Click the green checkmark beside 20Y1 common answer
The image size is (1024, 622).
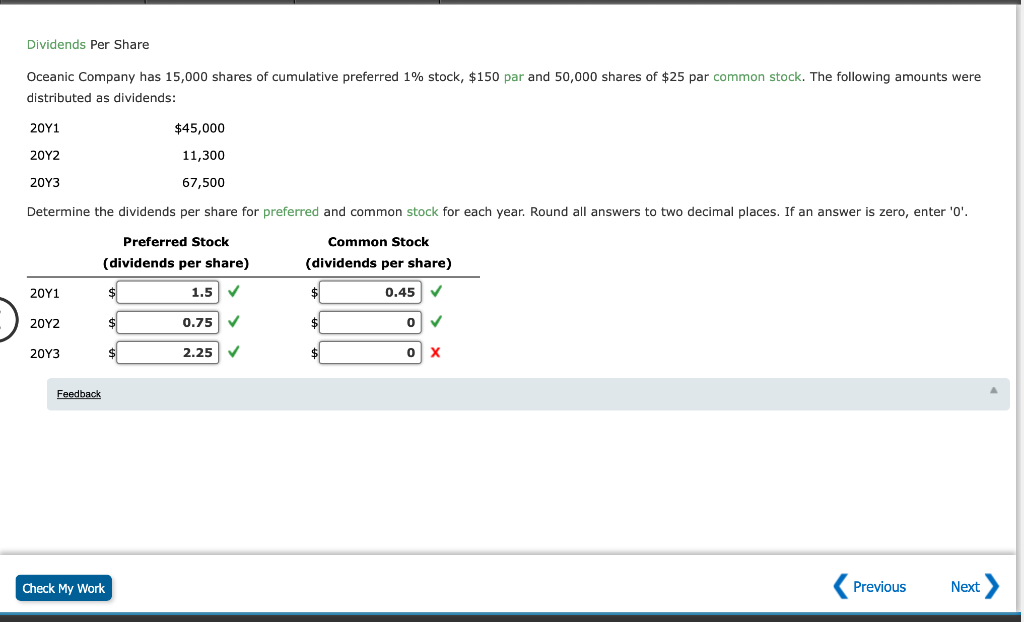pos(437,292)
